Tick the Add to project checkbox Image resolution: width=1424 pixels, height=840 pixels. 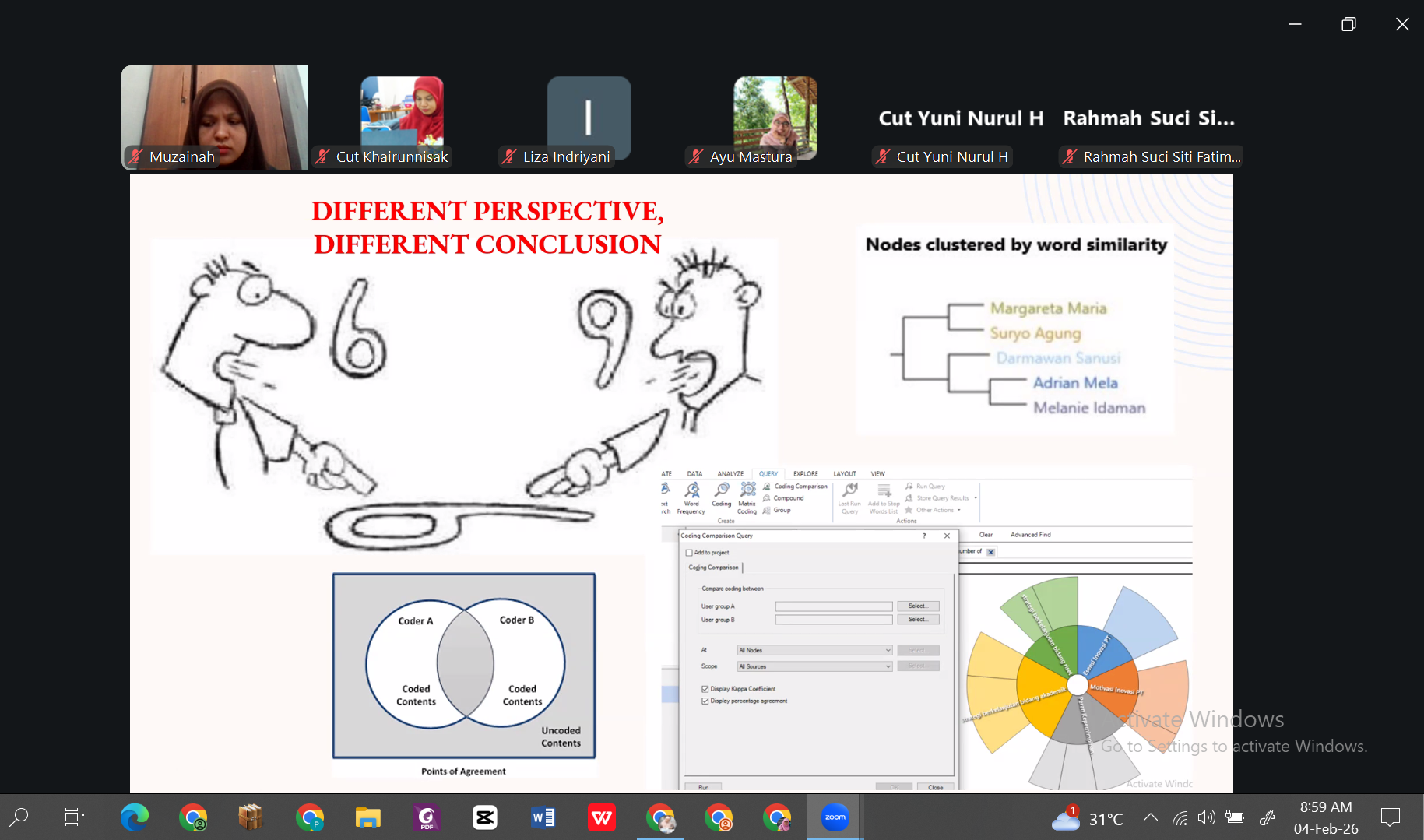point(689,553)
